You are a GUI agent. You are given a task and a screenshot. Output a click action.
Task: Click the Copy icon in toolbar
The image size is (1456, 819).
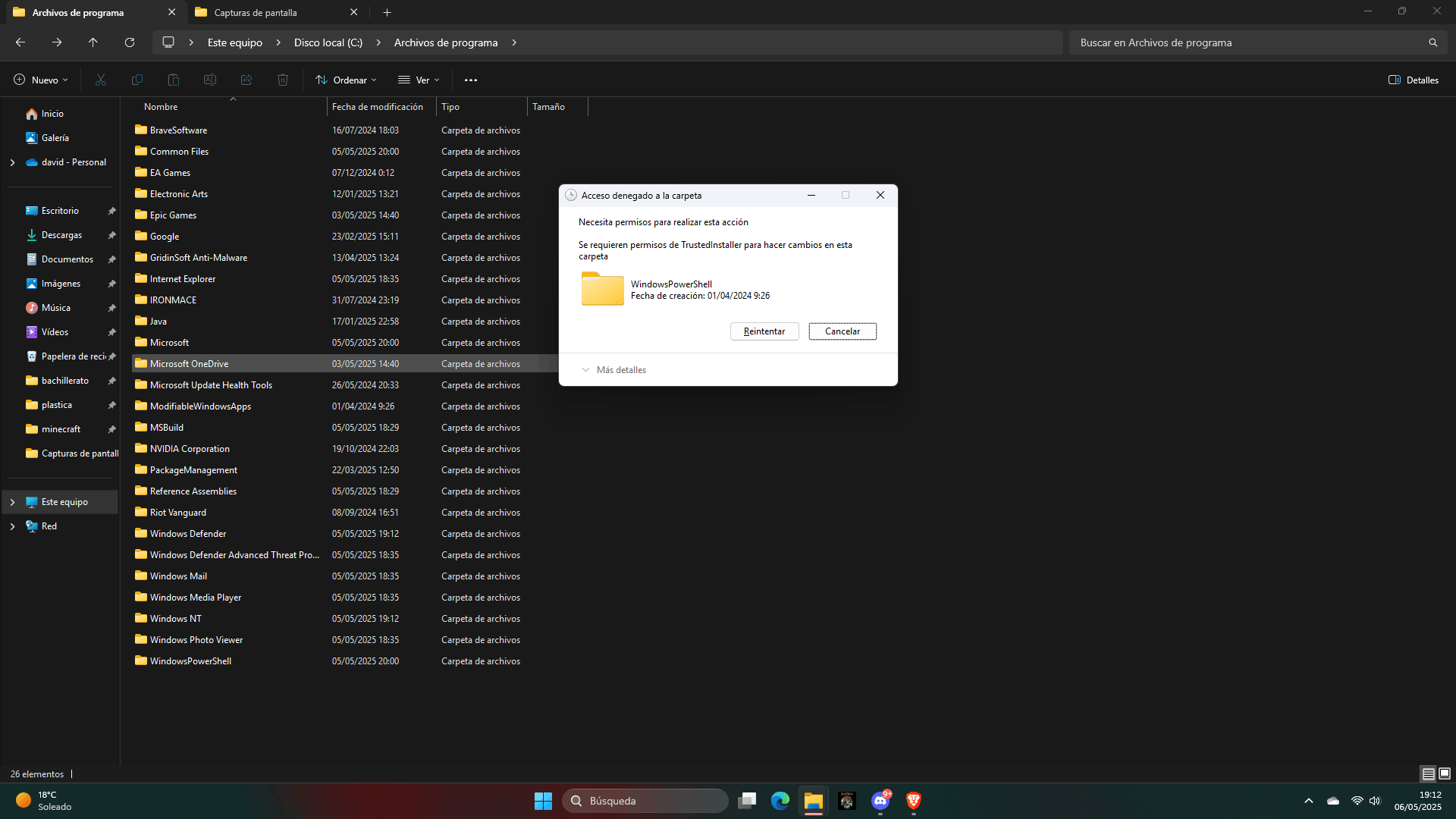tap(137, 80)
